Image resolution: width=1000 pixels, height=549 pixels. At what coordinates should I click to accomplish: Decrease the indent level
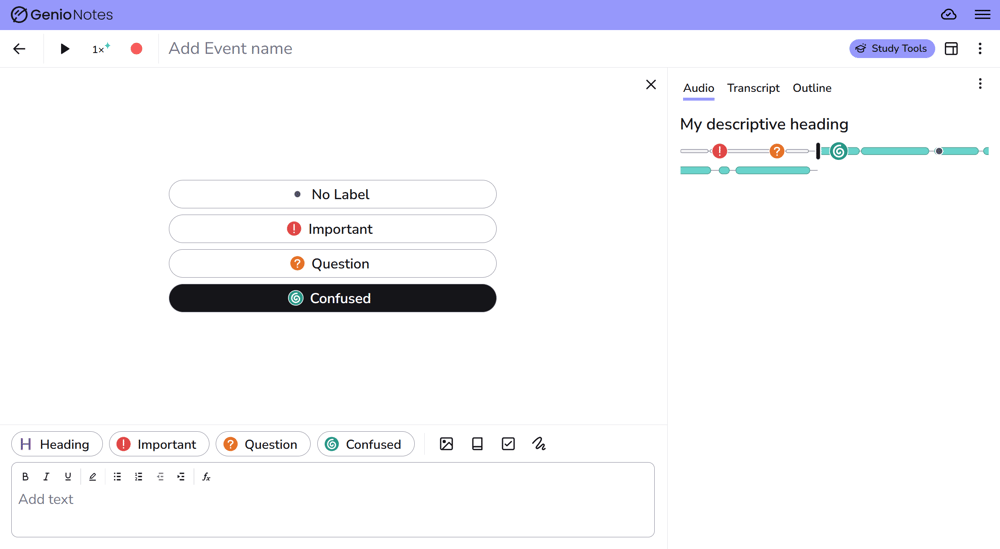pos(160,477)
